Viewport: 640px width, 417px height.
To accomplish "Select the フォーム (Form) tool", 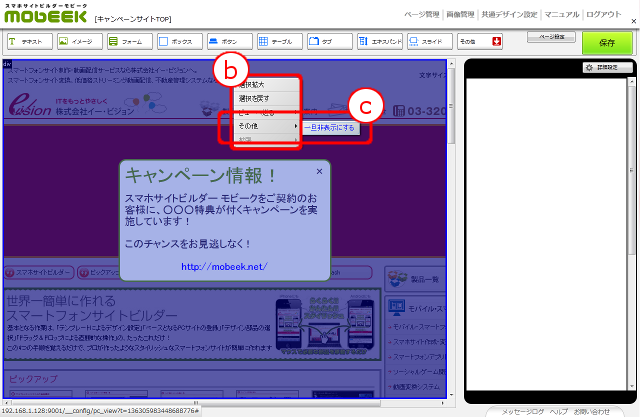I will [x=128, y=42].
